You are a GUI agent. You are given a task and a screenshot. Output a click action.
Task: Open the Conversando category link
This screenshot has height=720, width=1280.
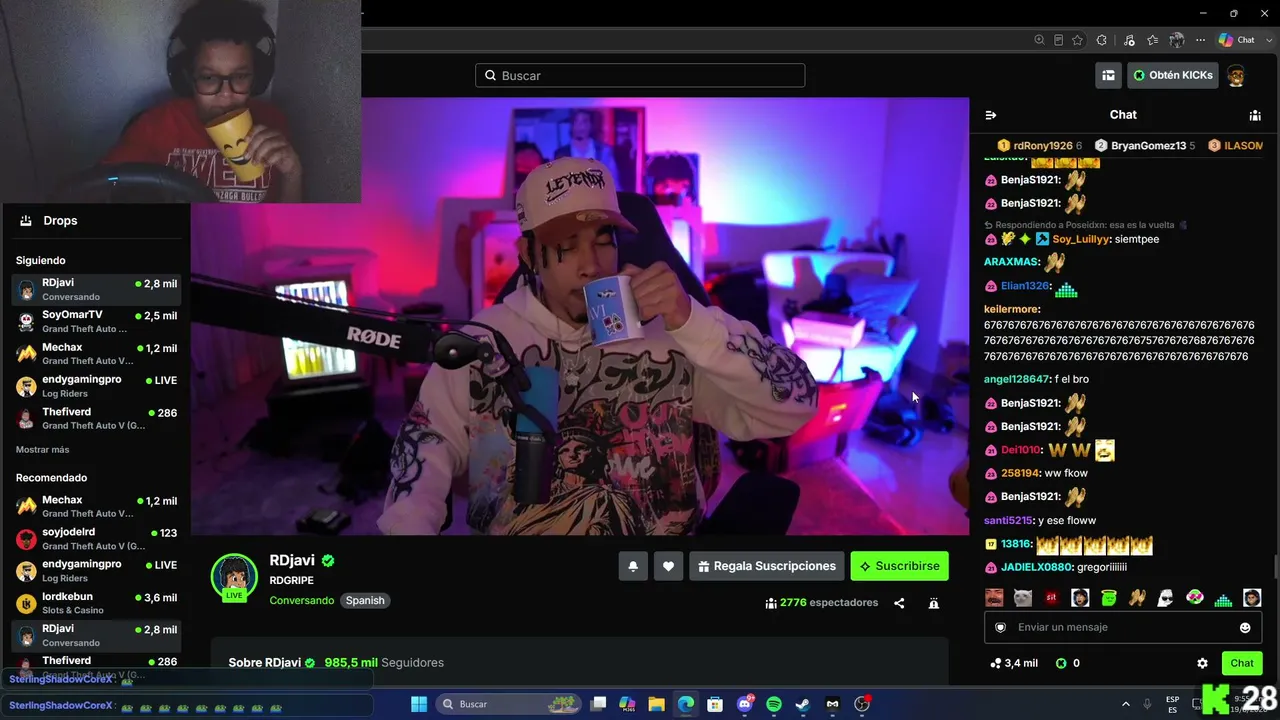click(302, 601)
